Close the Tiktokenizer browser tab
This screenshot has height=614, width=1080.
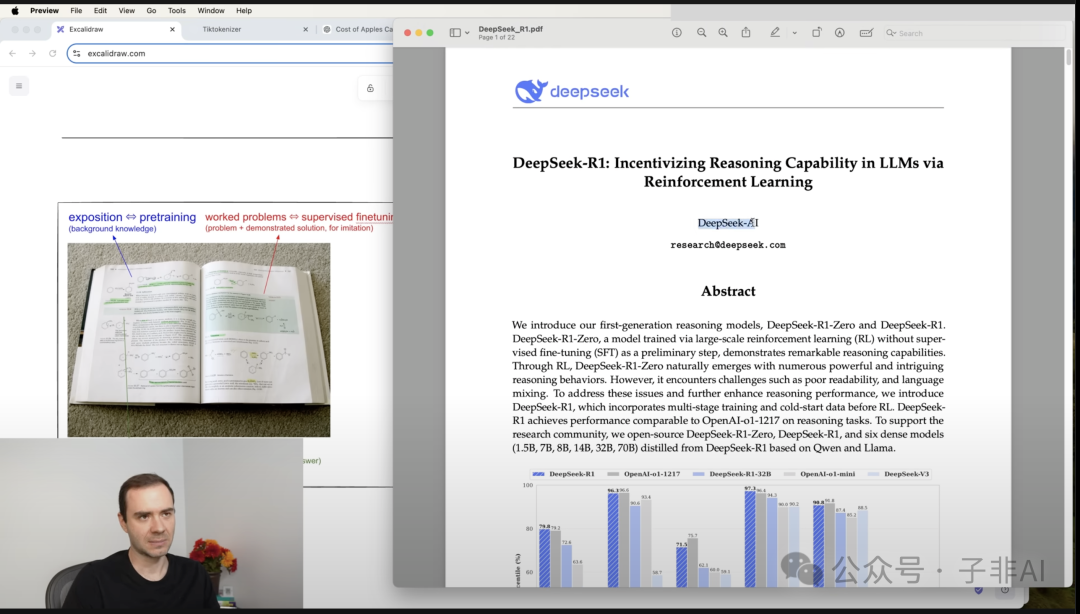click(x=305, y=30)
